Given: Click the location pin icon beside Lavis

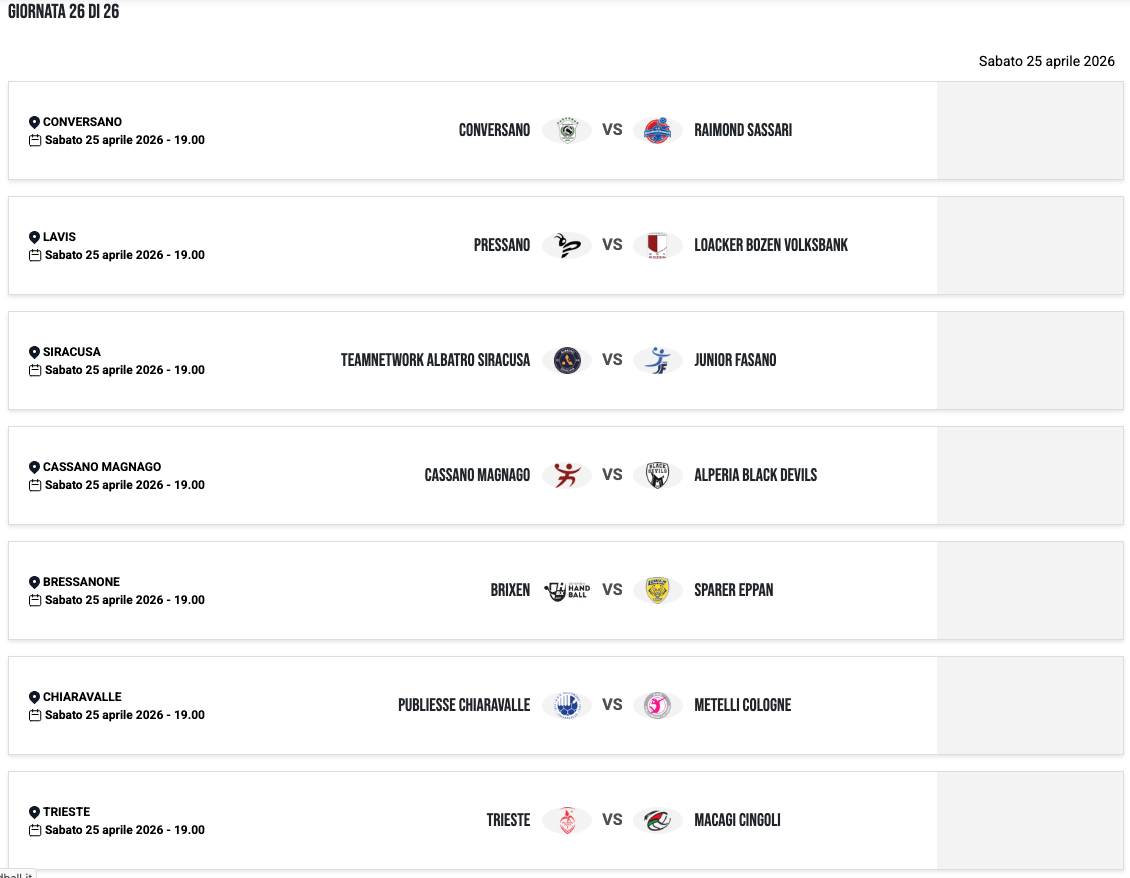Looking at the screenshot, I should (34, 238).
